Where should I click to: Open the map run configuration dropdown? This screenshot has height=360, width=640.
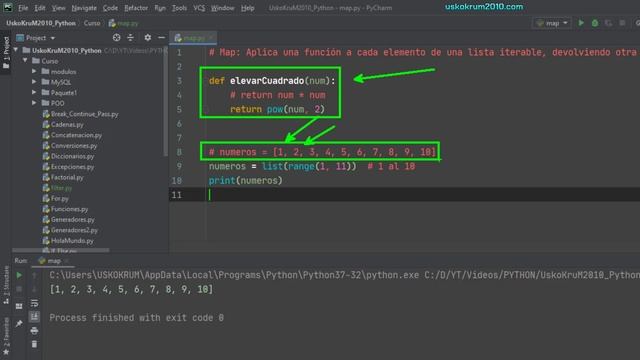[552, 23]
